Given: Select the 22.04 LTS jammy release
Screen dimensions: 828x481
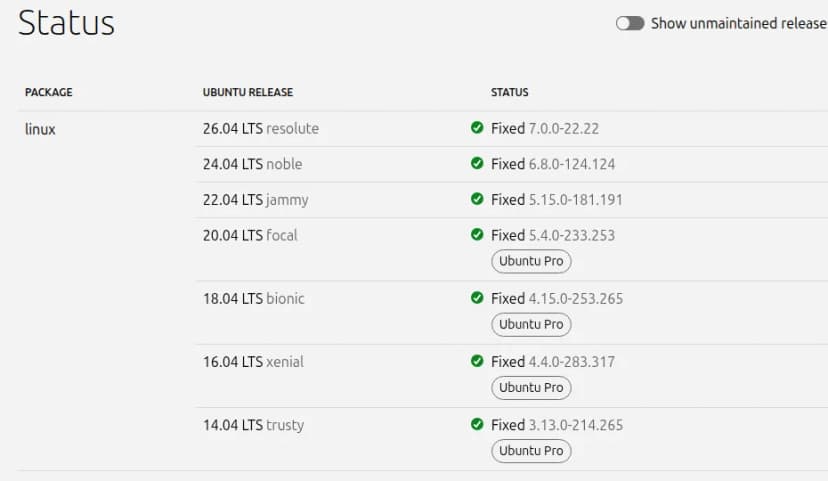Looking at the screenshot, I should 256,200.
